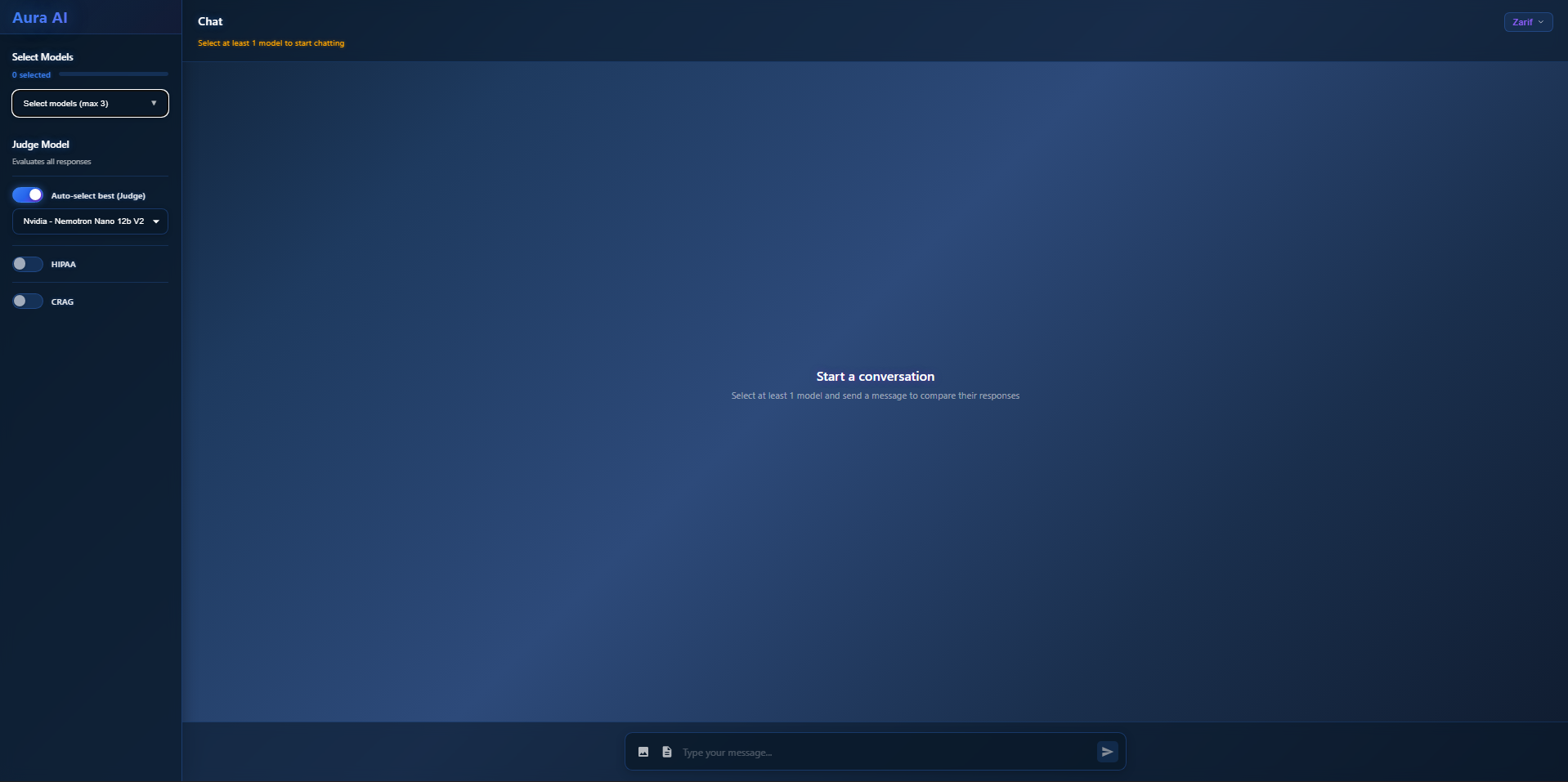Screen dimensions: 1568x782
Task: Click the Judge Model section heading
Action: pos(41,145)
